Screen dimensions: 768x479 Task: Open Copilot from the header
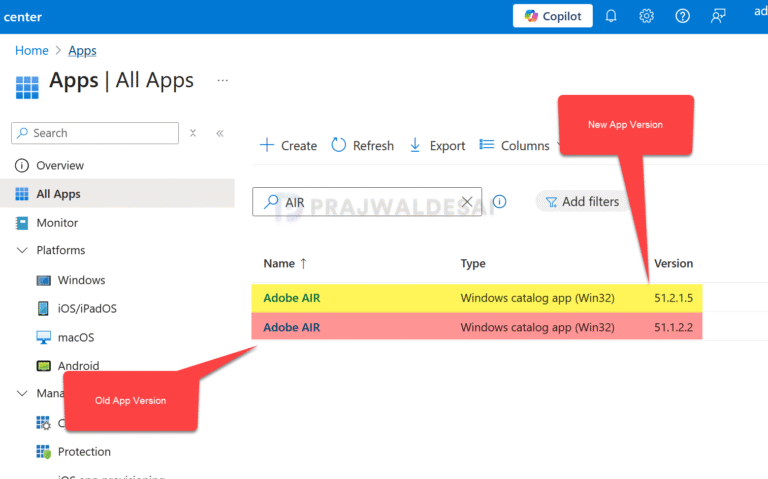(x=552, y=16)
